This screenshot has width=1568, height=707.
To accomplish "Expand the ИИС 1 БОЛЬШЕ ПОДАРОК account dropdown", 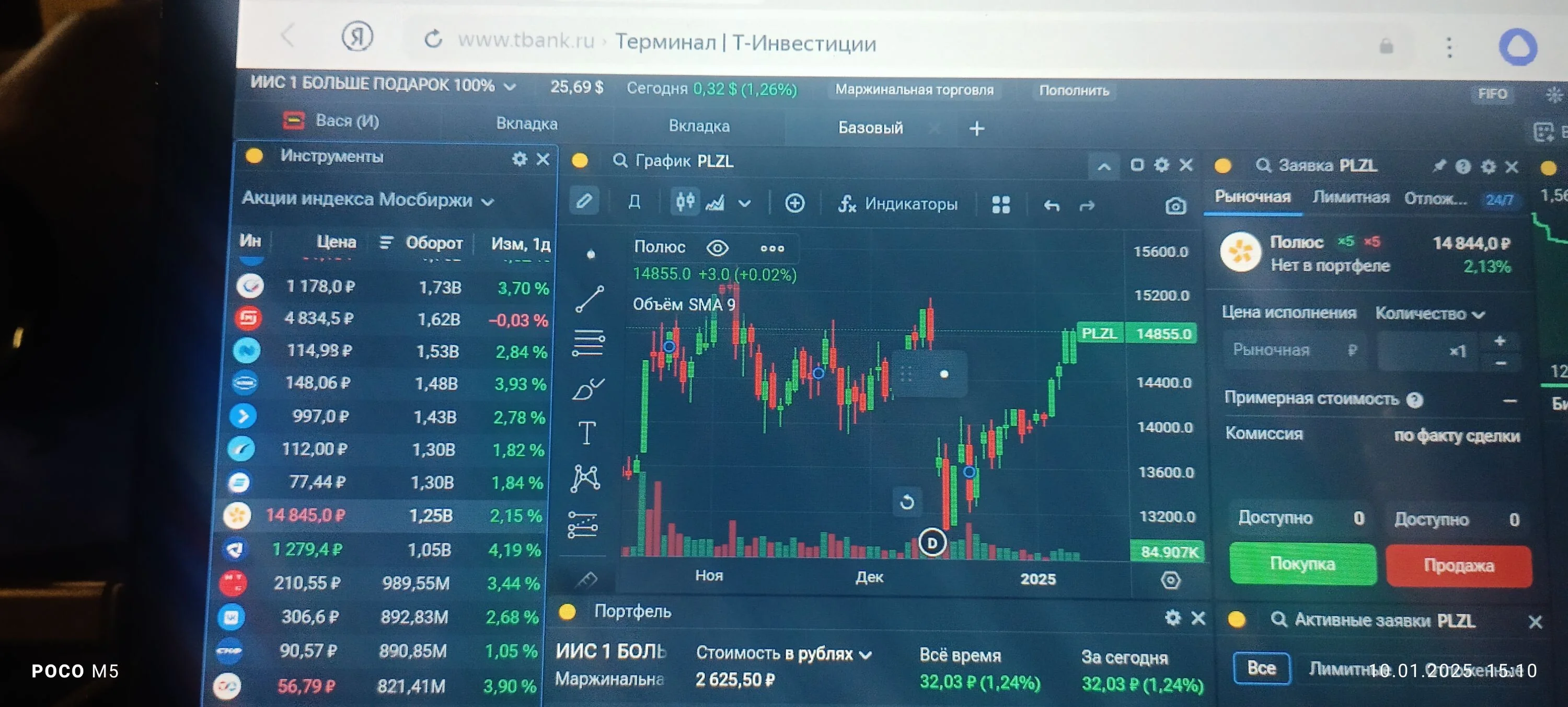I will click(x=510, y=86).
